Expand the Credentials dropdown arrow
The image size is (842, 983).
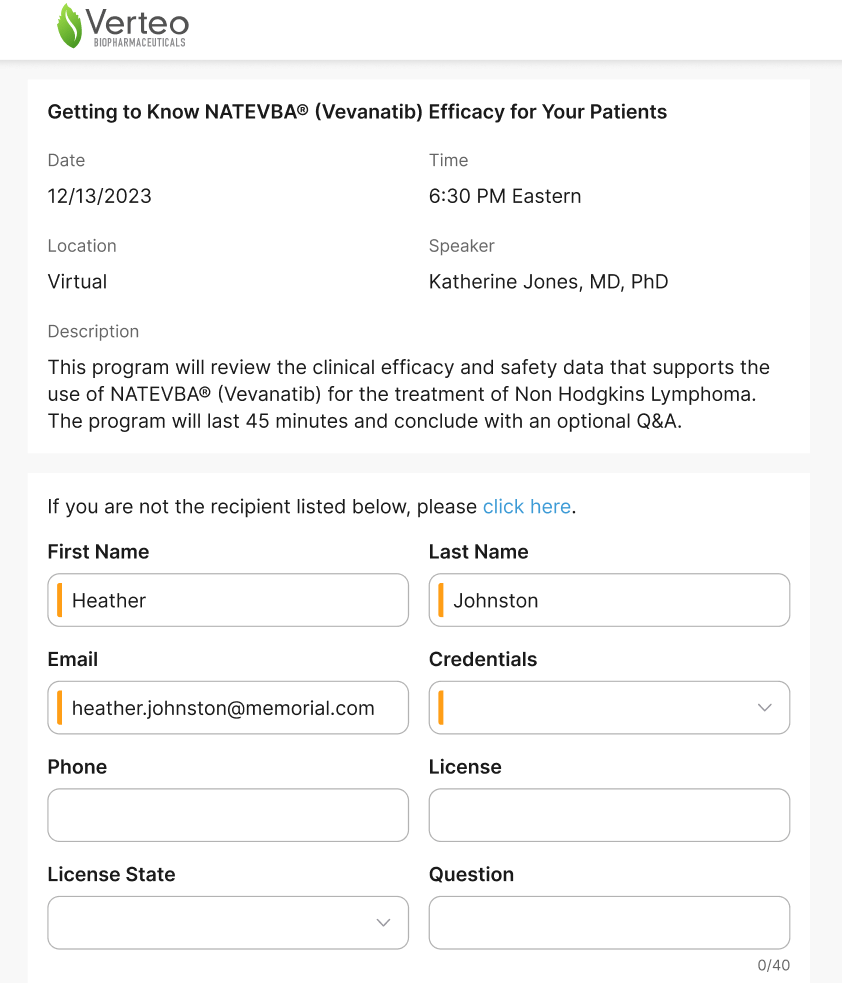[x=765, y=708]
